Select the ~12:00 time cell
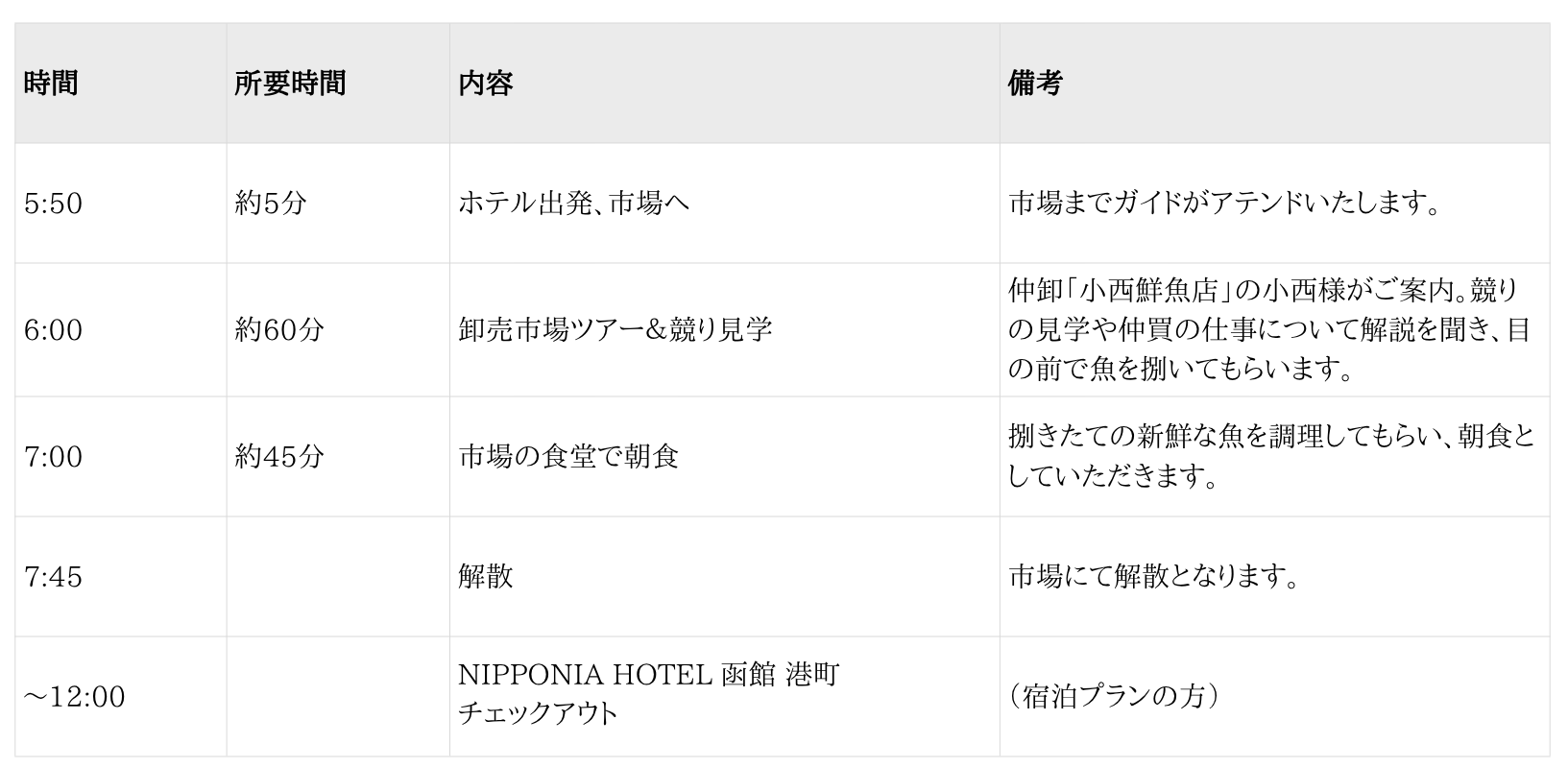The height and width of the screenshot is (768, 1568). pyautogui.click(x=75, y=697)
